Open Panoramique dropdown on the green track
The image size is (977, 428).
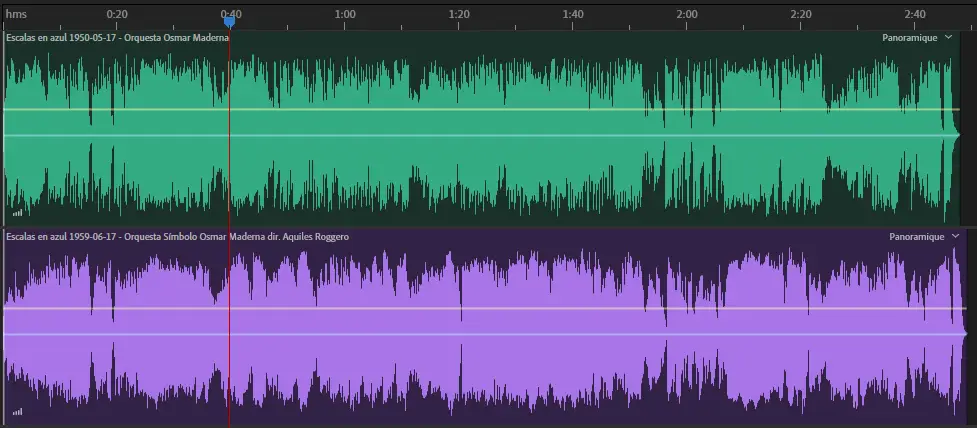948,37
